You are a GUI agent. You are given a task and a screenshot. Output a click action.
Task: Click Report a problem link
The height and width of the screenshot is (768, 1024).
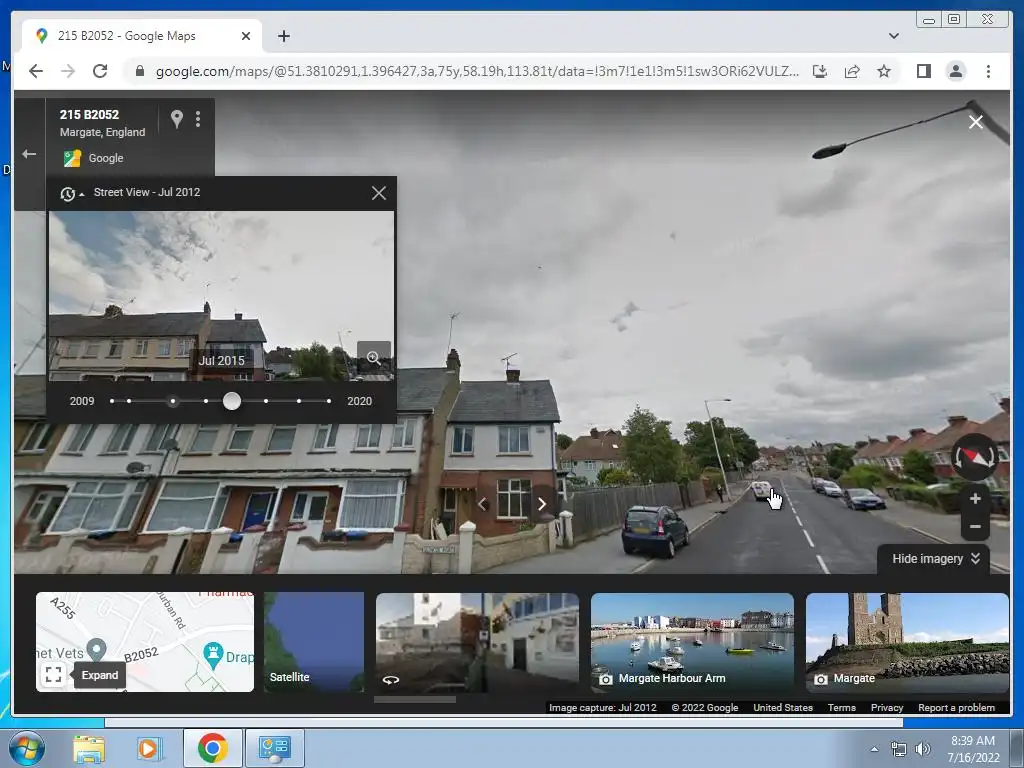tap(956, 708)
